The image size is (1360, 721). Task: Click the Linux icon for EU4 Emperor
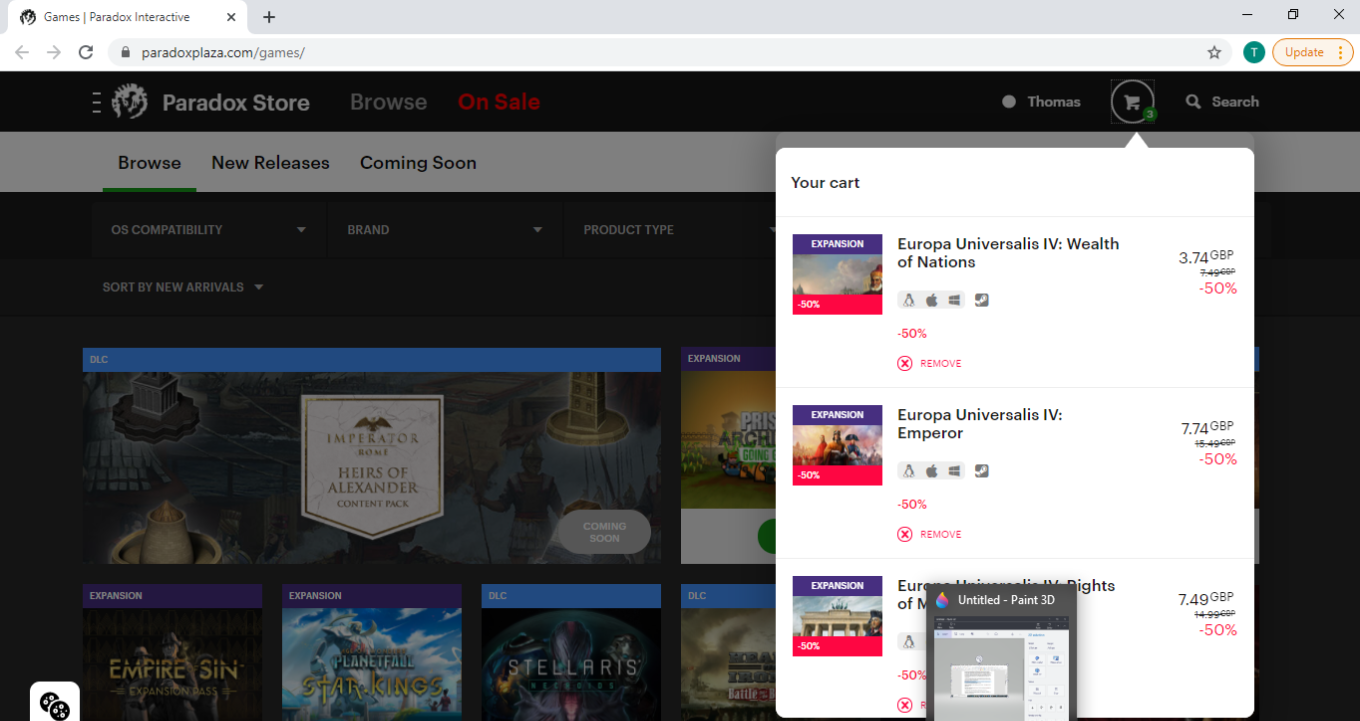click(909, 471)
